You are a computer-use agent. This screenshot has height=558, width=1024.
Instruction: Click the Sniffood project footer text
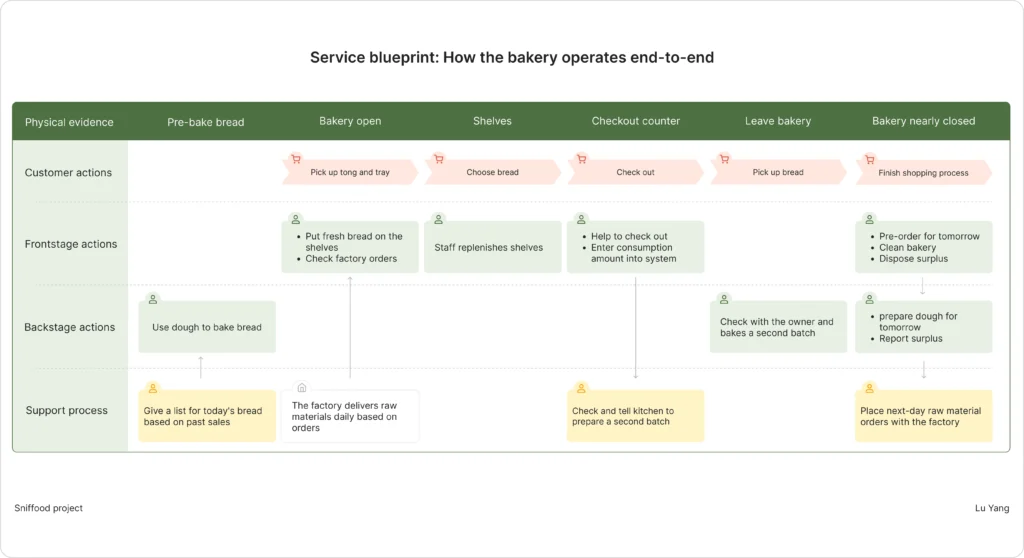point(48,508)
